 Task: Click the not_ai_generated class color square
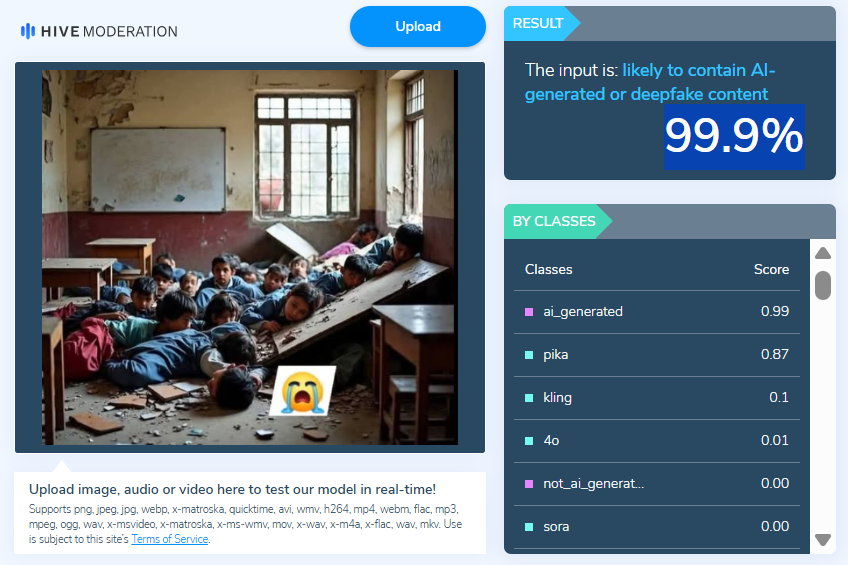click(529, 484)
